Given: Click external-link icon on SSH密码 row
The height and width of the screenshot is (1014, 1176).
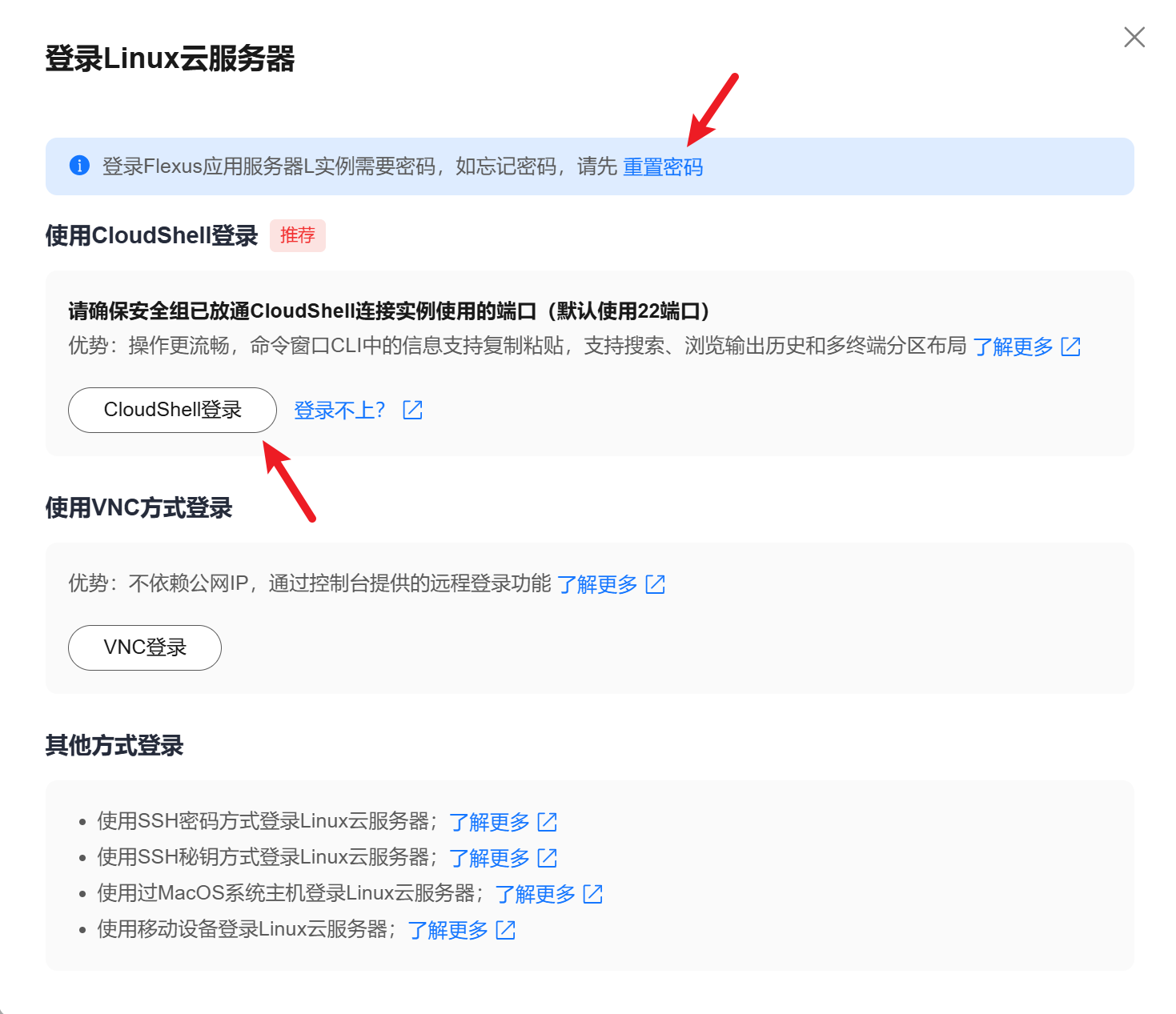Looking at the screenshot, I should (548, 822).
